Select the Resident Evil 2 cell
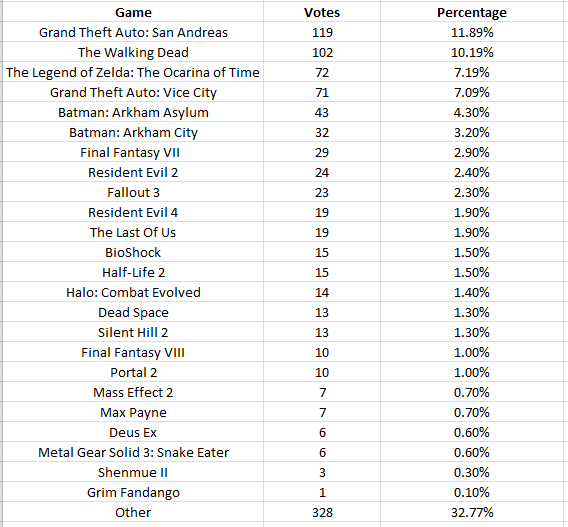 [133, 172]
